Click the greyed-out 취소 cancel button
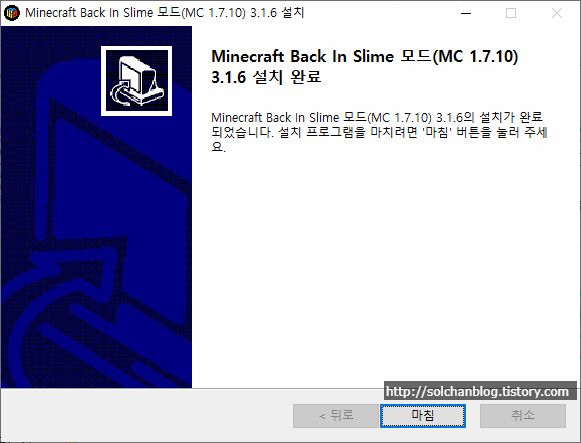This screenshot has height=443, width=581. (x=523, y=416)
